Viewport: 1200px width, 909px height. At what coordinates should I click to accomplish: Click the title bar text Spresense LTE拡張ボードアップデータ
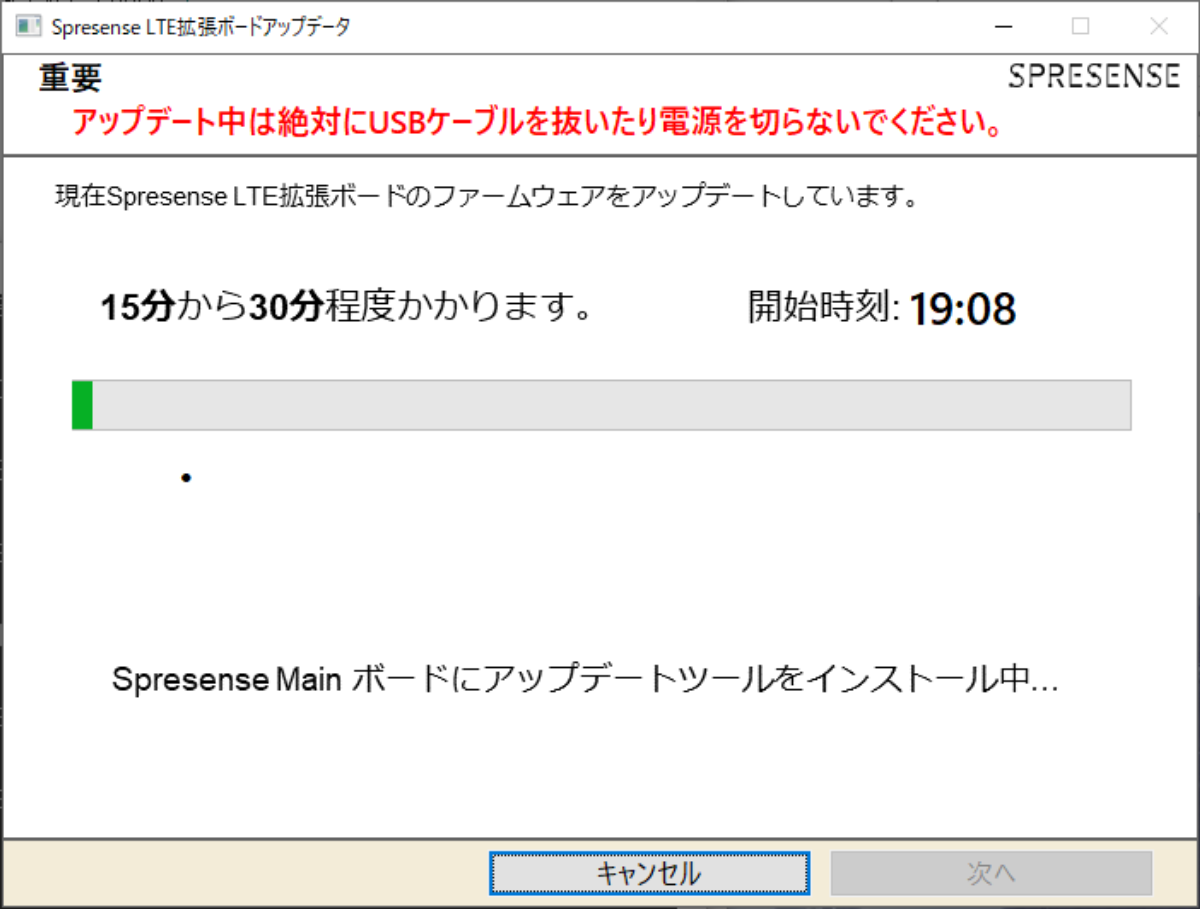[x=200, y=27]
